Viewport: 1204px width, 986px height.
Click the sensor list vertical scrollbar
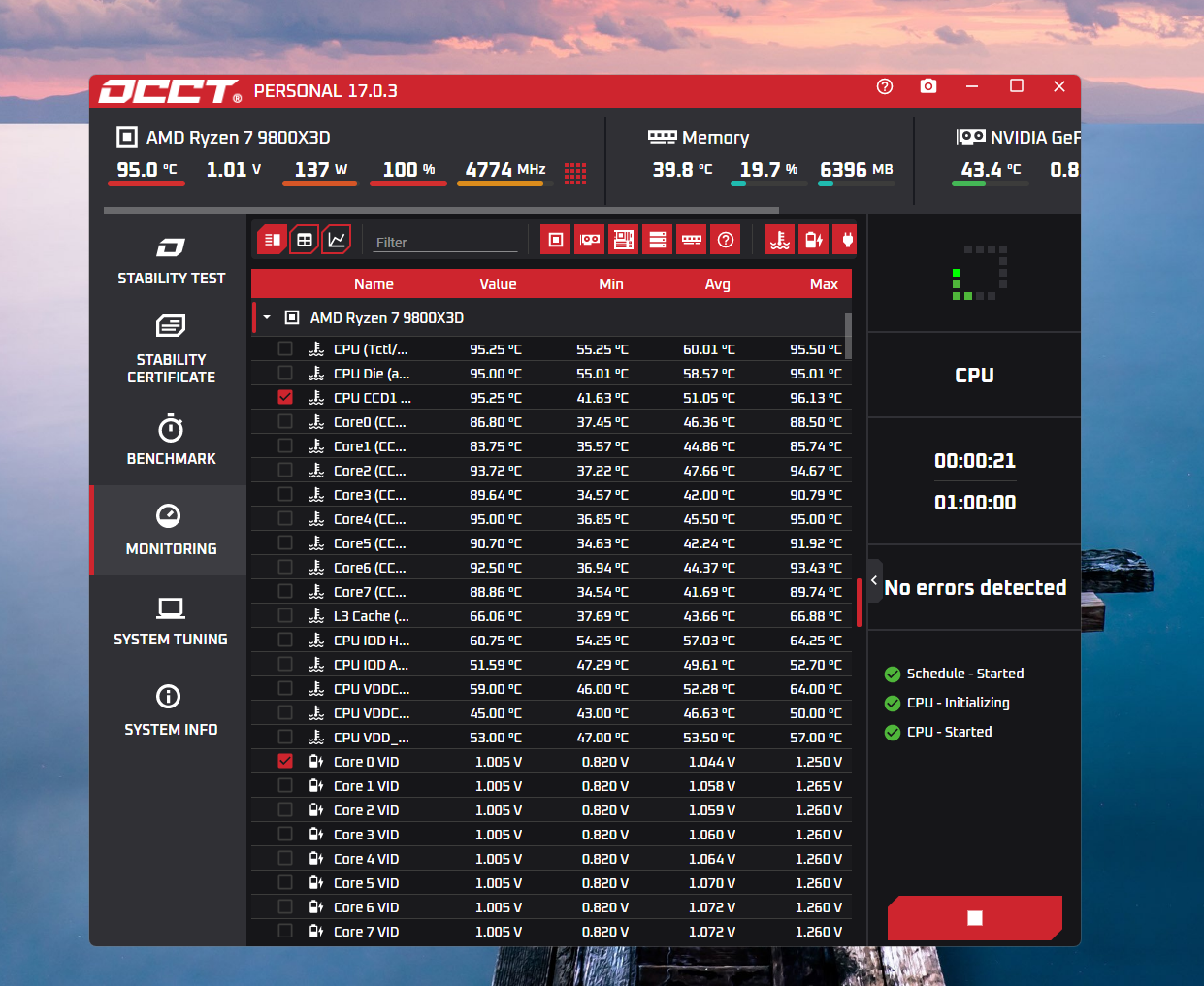coord(848,336)
